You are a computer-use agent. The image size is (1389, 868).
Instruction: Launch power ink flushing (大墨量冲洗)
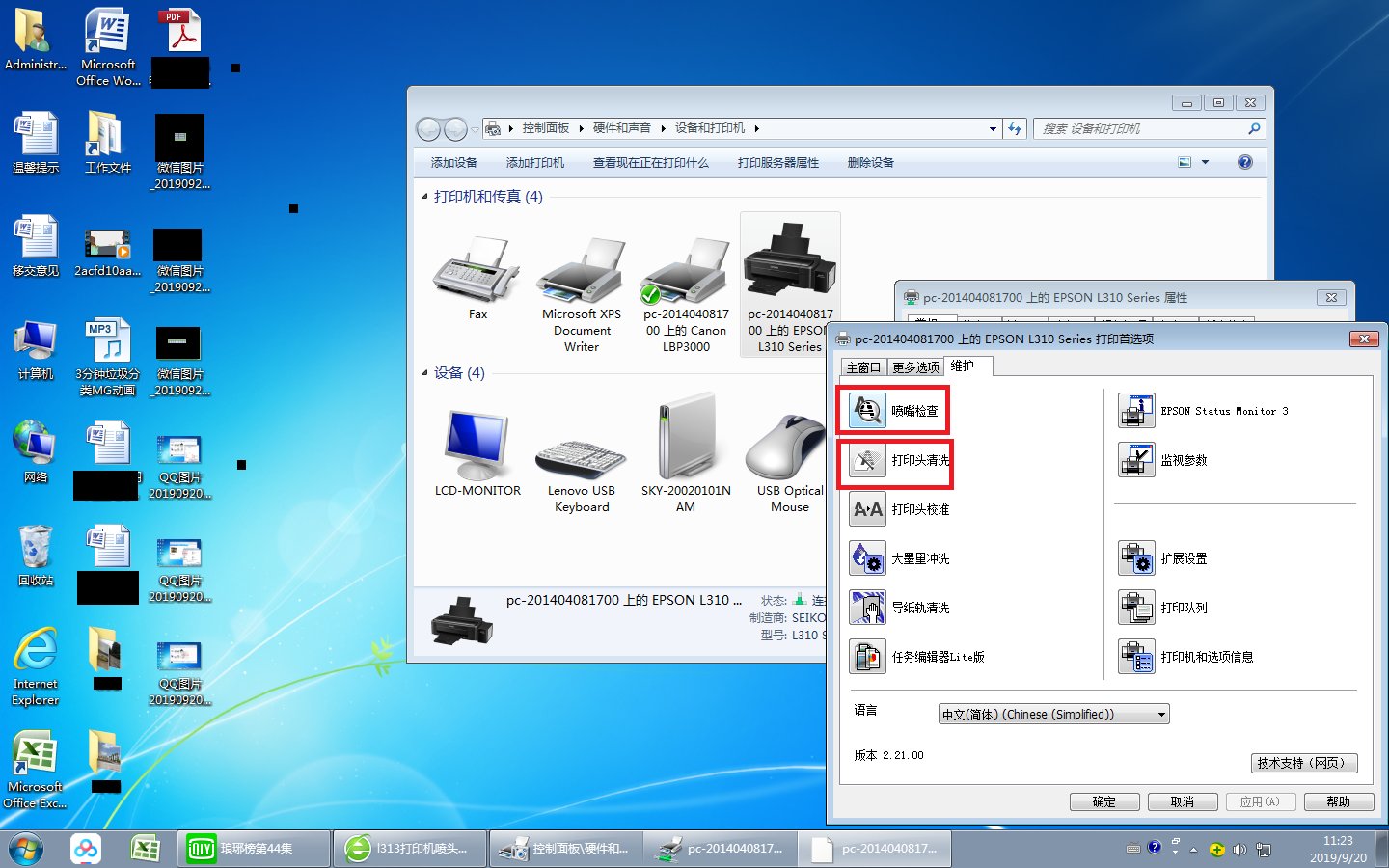867,558
